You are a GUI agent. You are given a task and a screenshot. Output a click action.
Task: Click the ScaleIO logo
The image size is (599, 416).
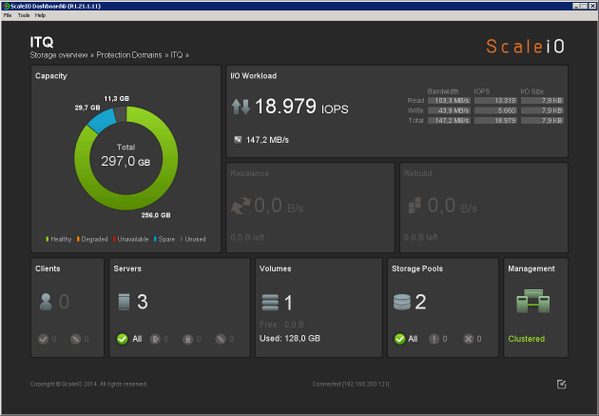pyautogui.click(x=525, y=46)
